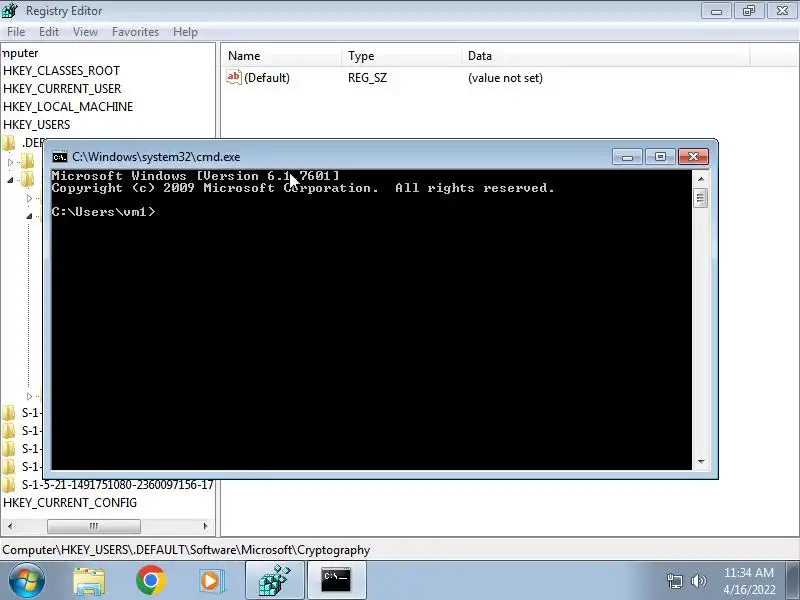Screen dimensions: 800x600
Task: Minimize the Registry Editor window
Action: pyautogui.click(x=716, y=11)
